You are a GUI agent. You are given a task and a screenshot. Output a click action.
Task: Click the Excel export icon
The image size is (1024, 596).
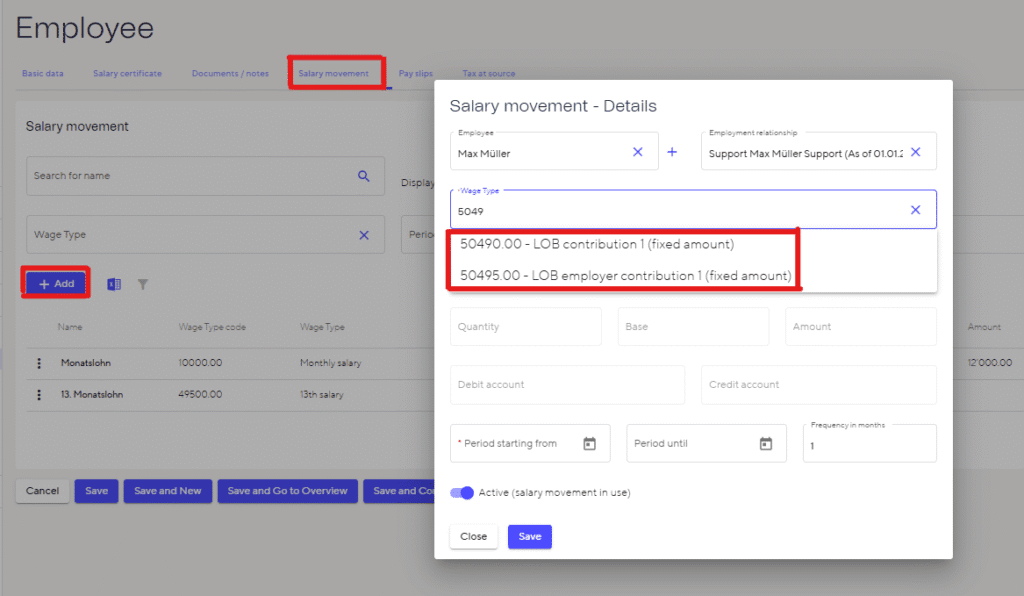point(114,284)
